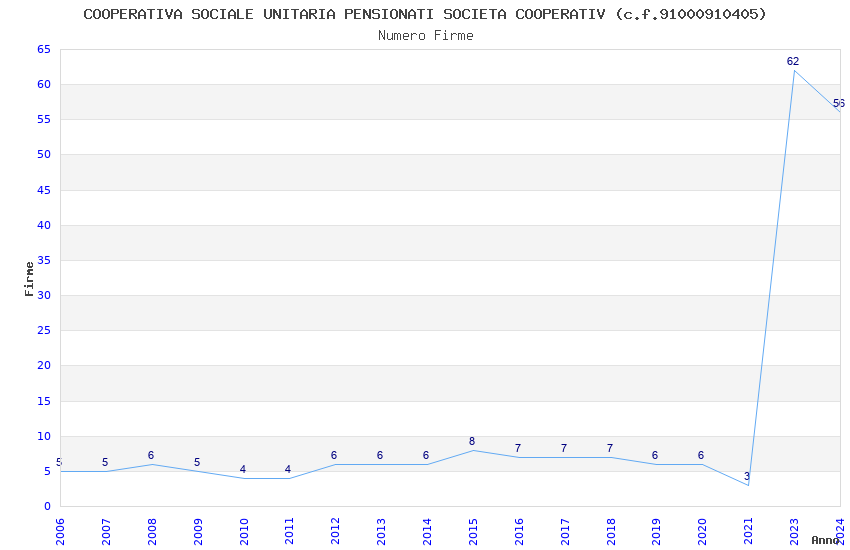
Task: Click the 50 tick on the y-axis
Action: click(43, 155)
